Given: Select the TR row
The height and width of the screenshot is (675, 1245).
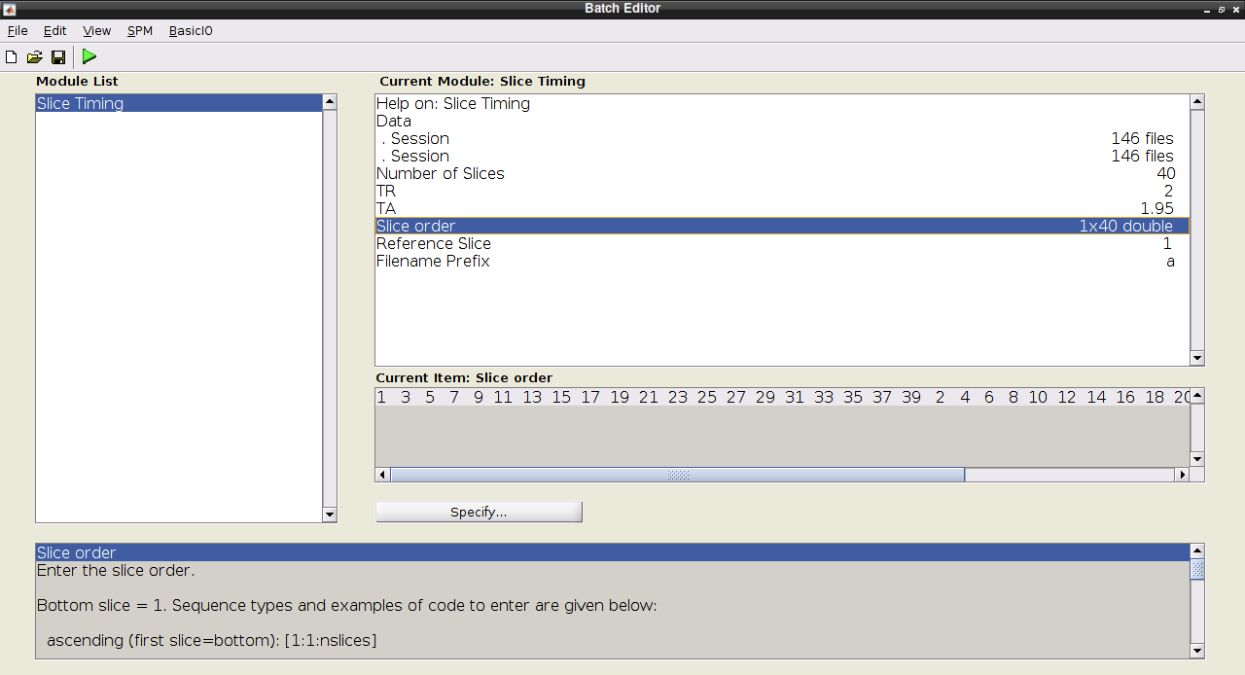Looking at the screenshot, I should (x=782, y=191).
